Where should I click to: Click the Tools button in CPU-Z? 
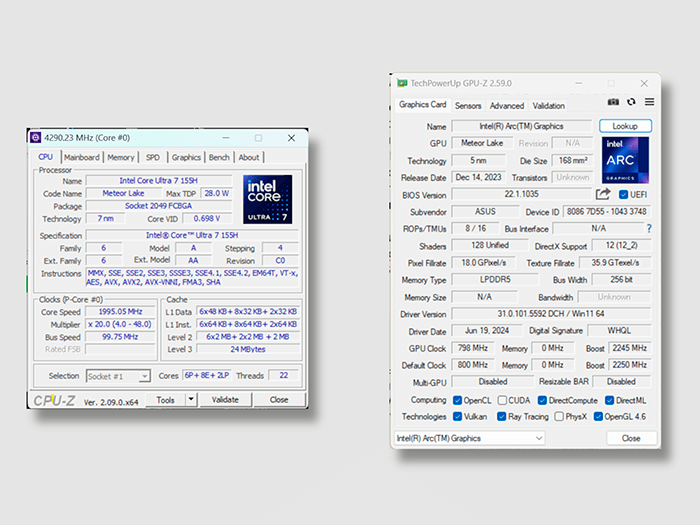point(166,400)
